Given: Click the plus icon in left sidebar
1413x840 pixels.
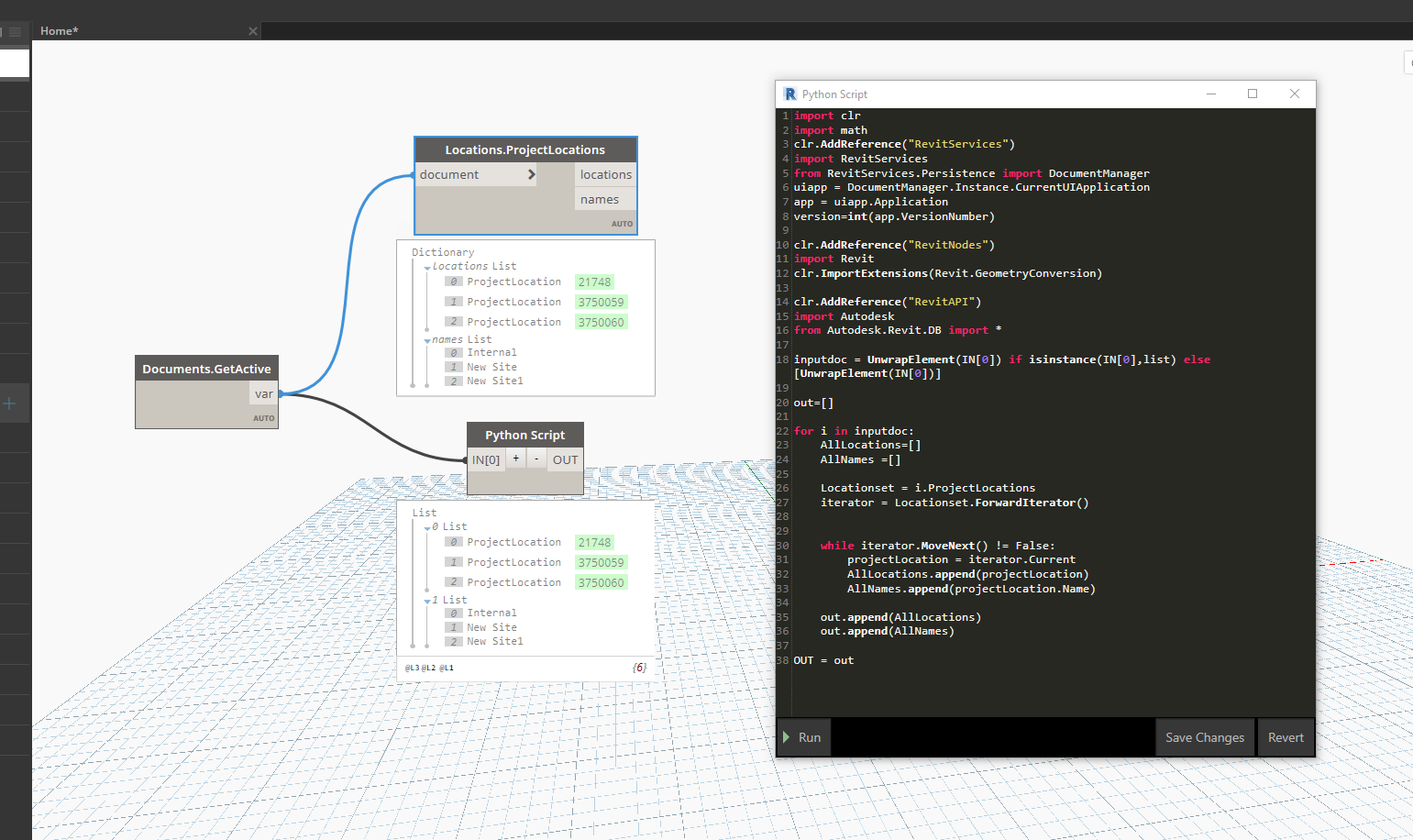Looking at the screenshot, I should (10, 403).
